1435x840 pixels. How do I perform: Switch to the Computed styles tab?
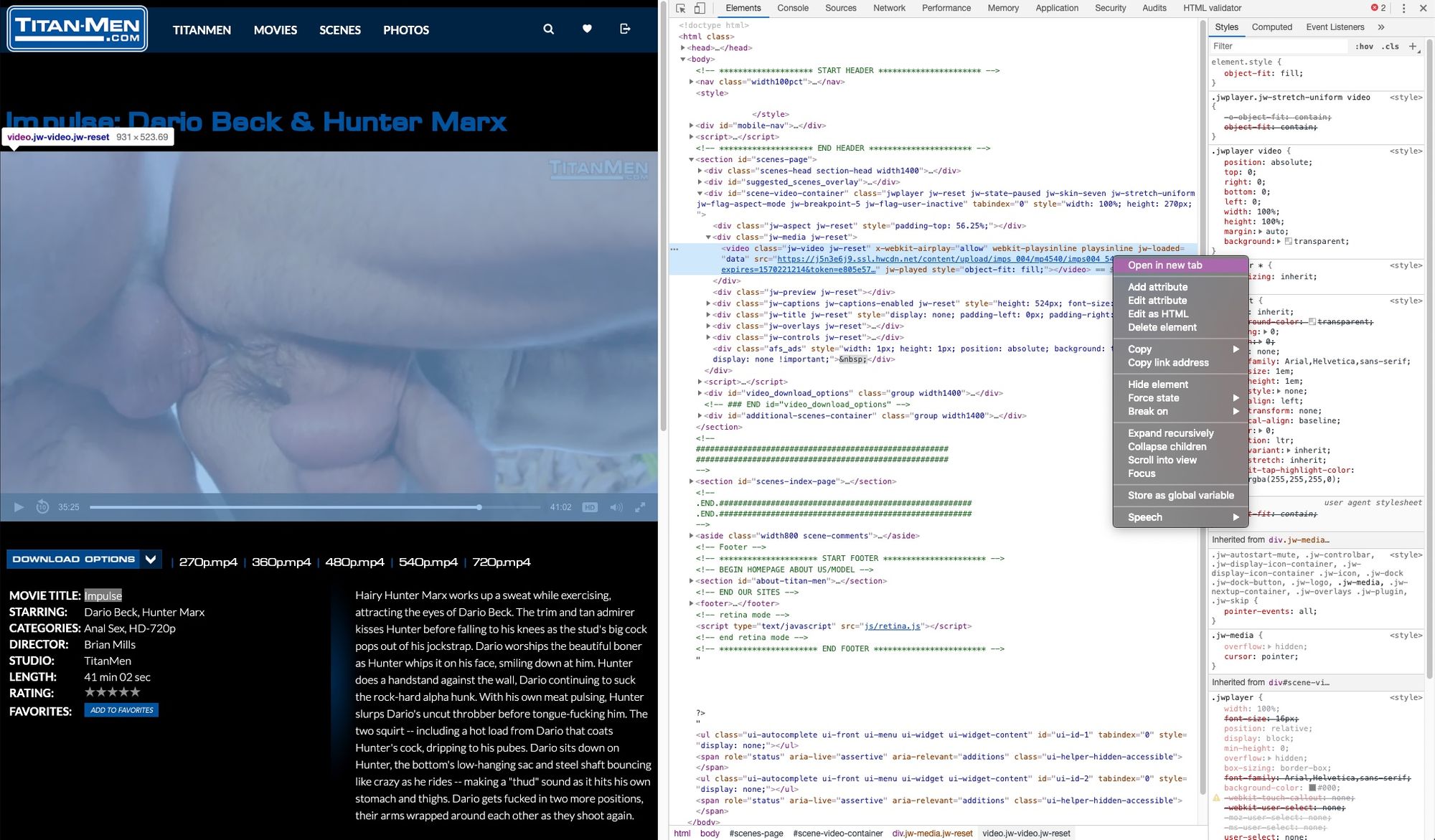[1272, 27]
